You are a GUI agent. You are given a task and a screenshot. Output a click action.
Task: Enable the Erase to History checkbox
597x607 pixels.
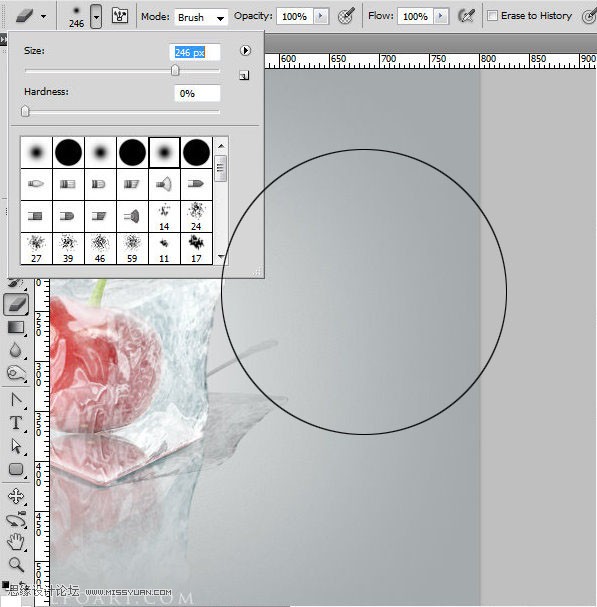[x=492, y=16]
